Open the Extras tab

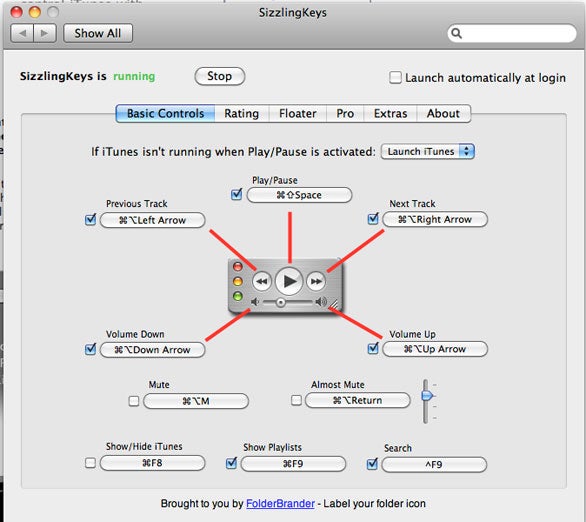[390, 113]
